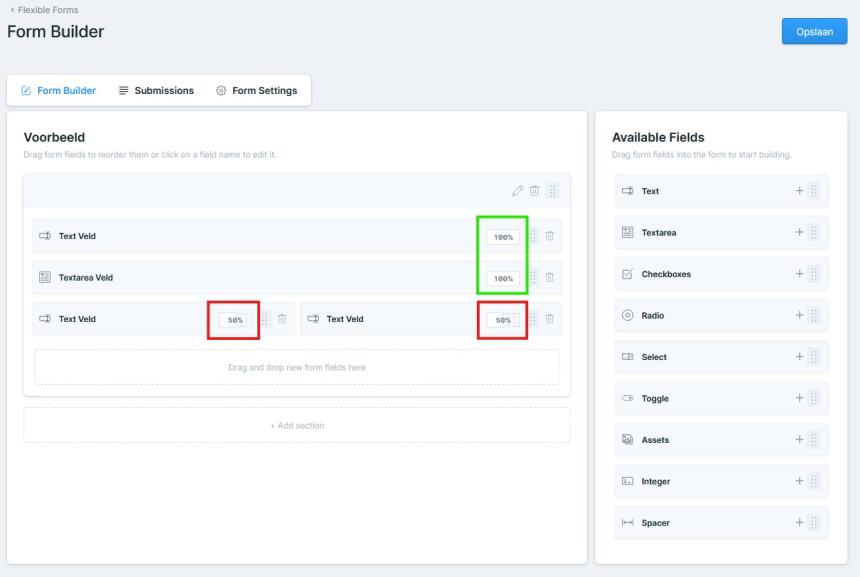860x577 pixels.
Task: Go back via the Flexible Forms link
Action: tap(44, 10)
